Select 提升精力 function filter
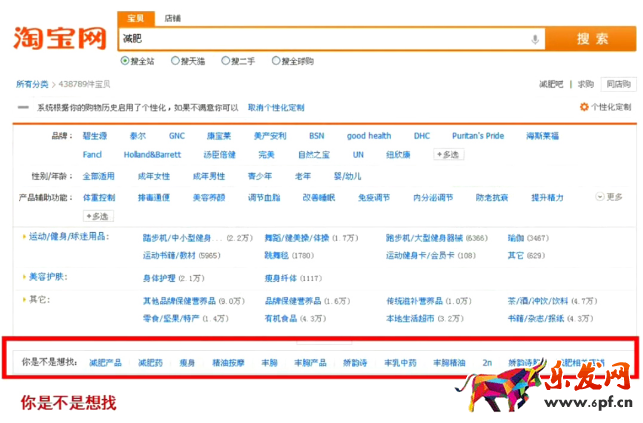Image resolution: width=643 pixels, height=423 pixels. tap(547, 198)
